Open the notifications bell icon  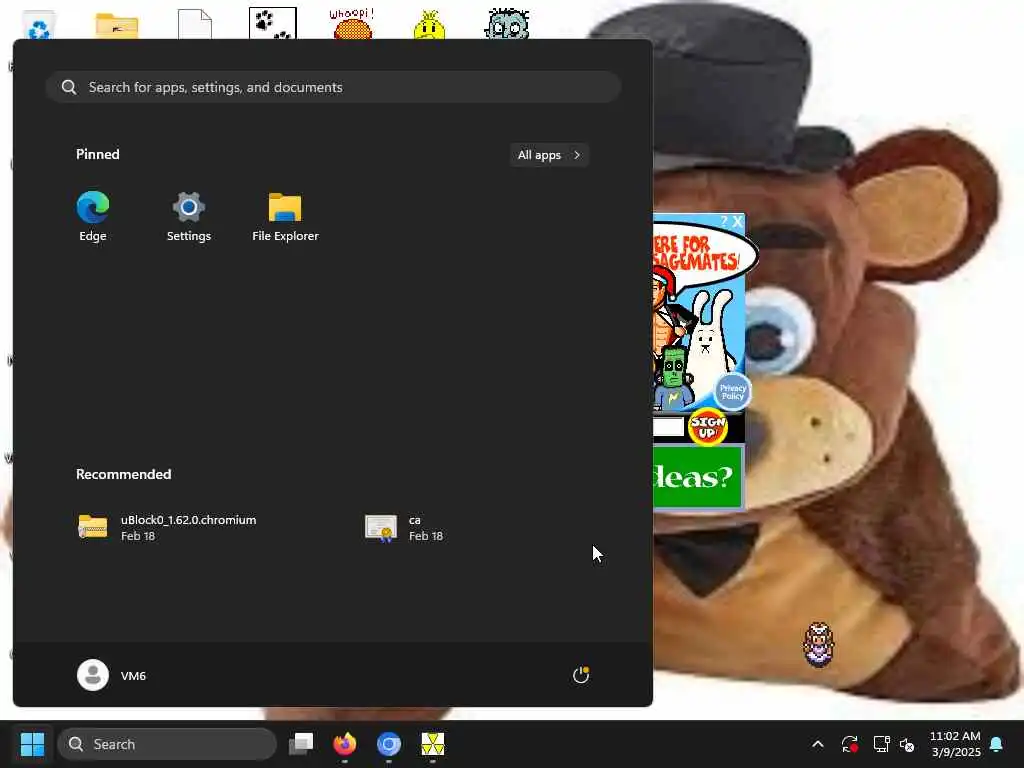pyautogui.click(x=997, y=744)
